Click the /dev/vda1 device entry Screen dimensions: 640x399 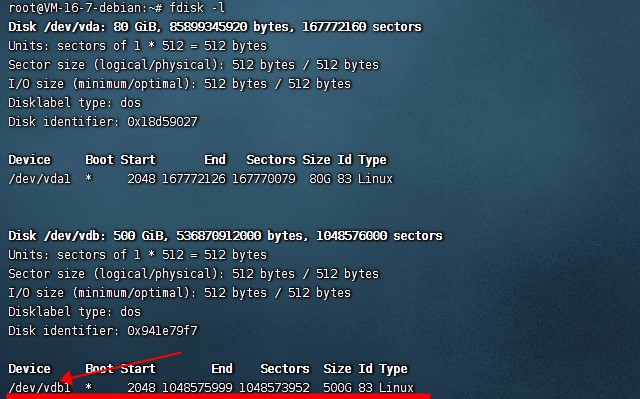coord(39,179)
